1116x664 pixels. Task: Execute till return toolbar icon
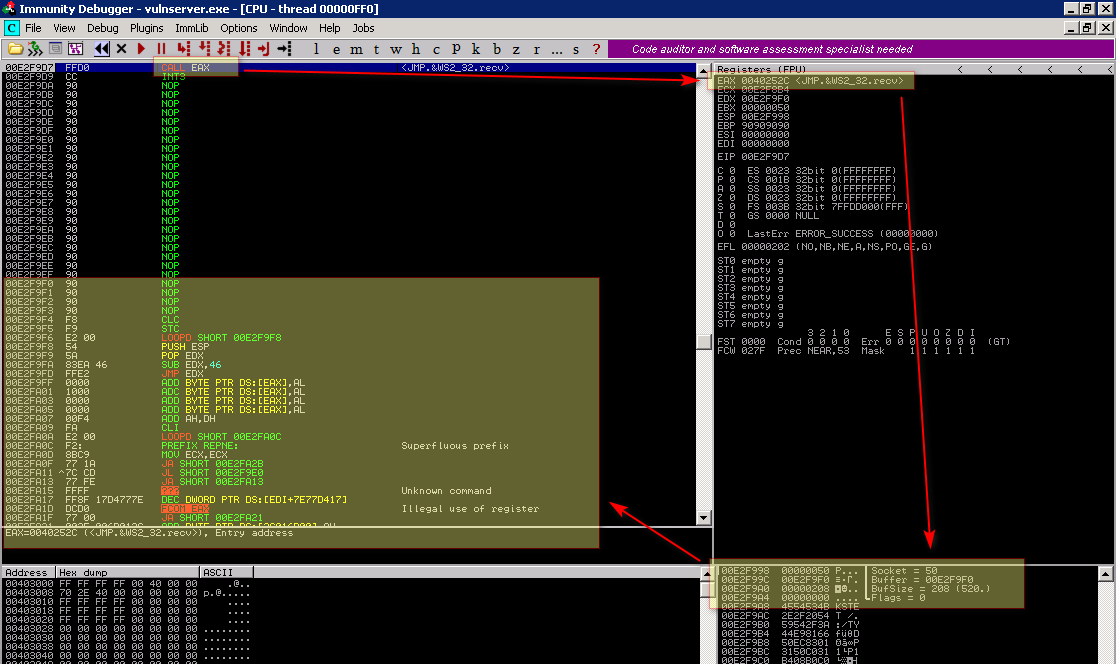click(263, 48)
